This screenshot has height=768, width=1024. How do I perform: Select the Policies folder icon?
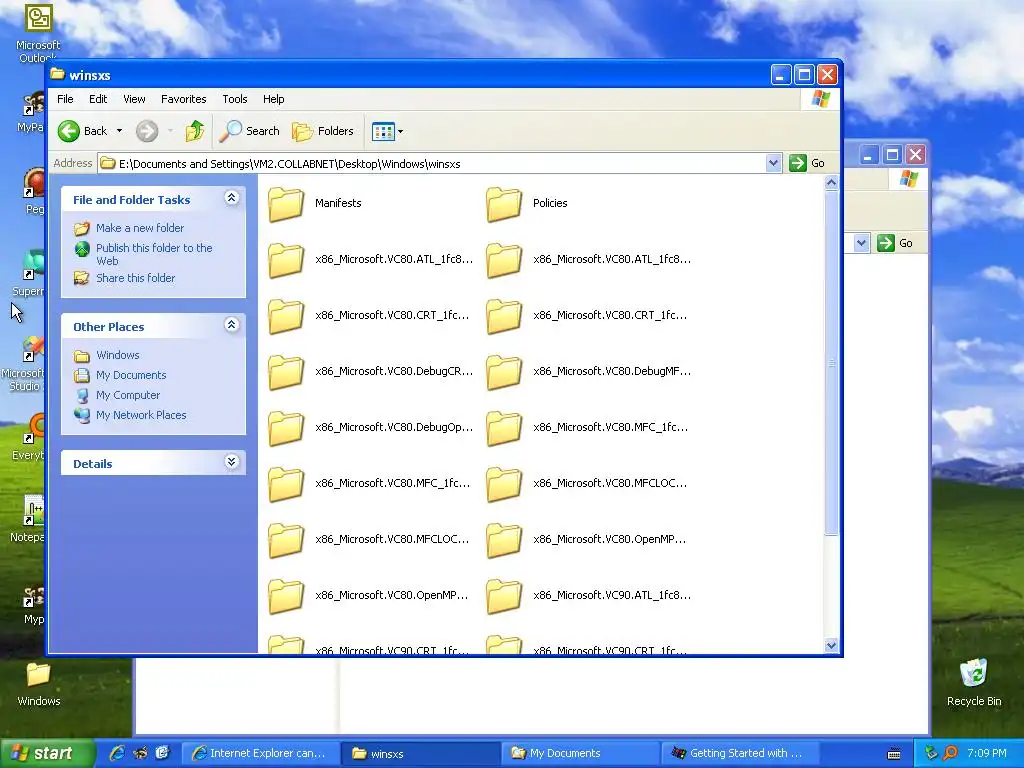504,204
